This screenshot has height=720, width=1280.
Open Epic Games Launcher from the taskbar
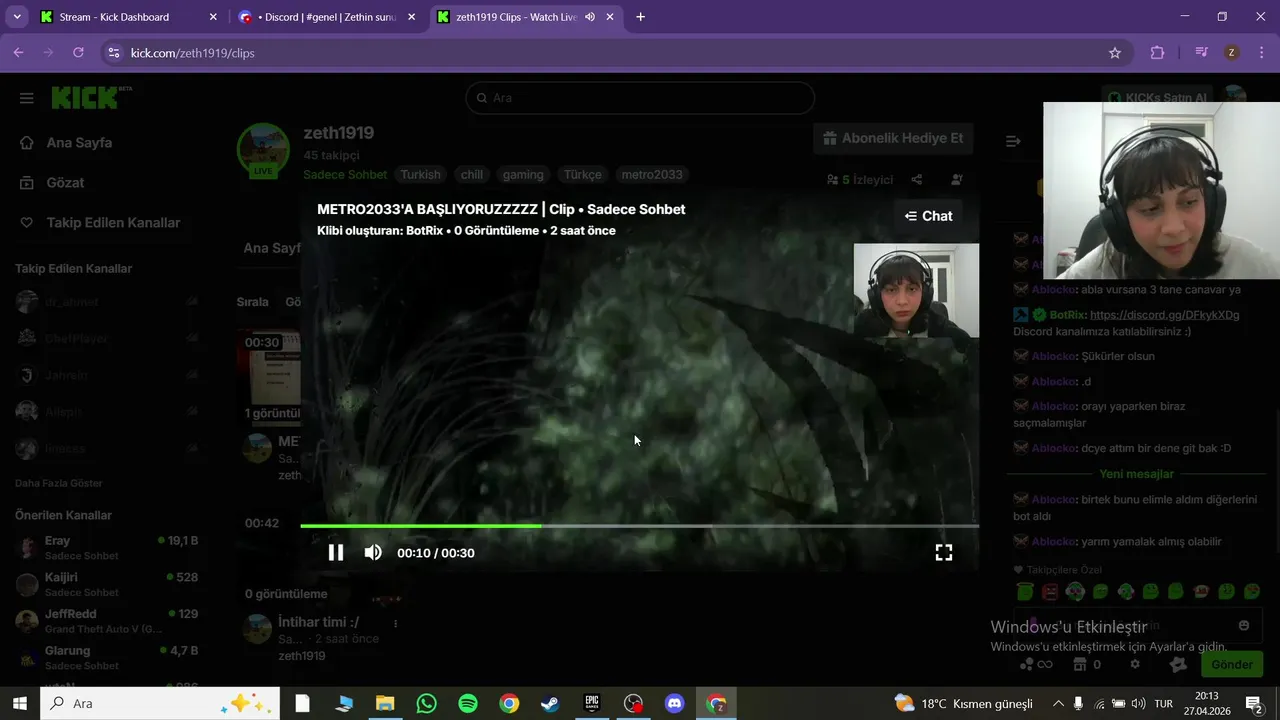click(592, 703)
